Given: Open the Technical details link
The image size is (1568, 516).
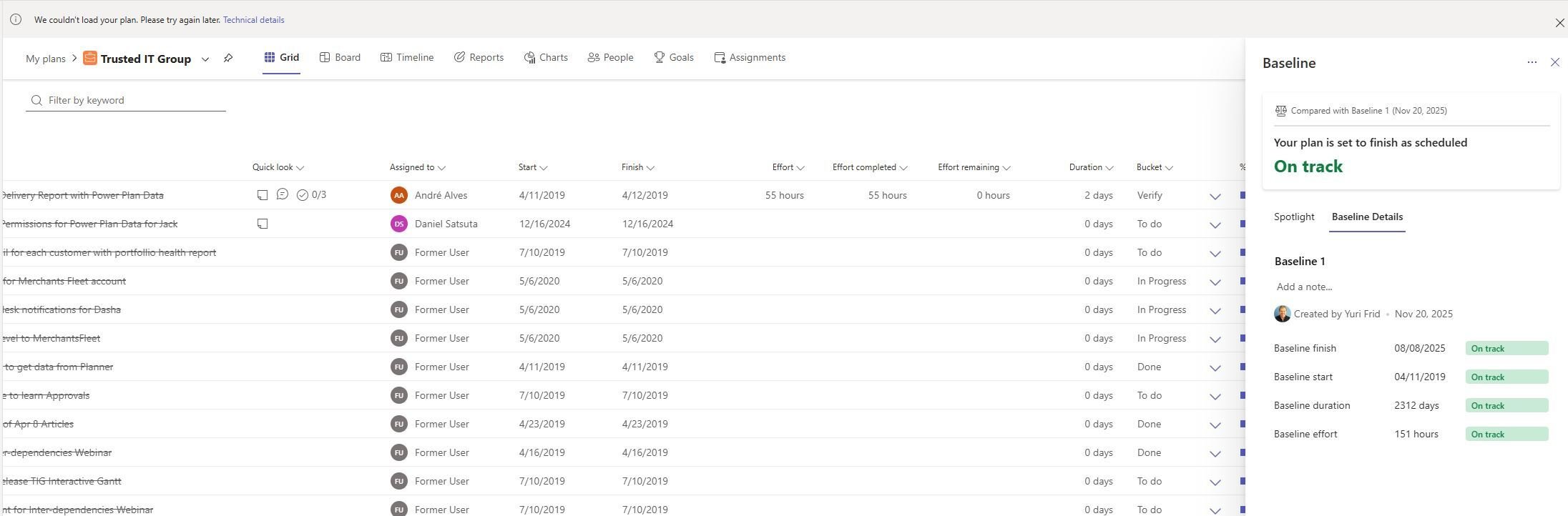Looking at the screenshot, I should point(253,20).
